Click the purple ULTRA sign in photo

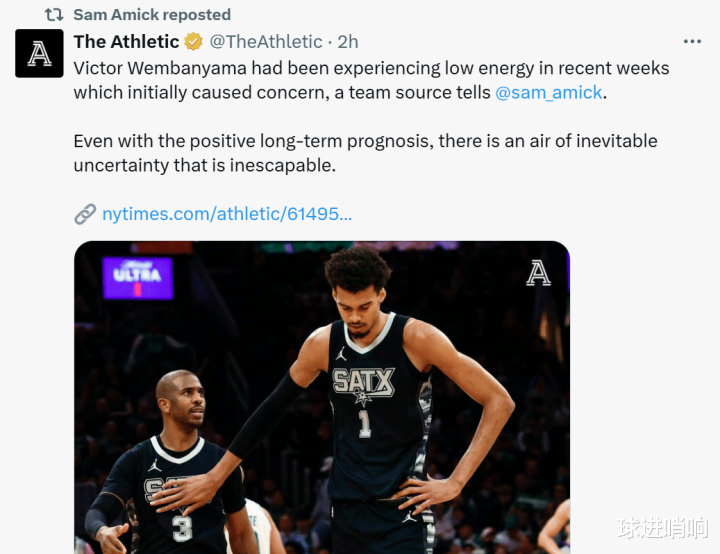tap(138, 278)
